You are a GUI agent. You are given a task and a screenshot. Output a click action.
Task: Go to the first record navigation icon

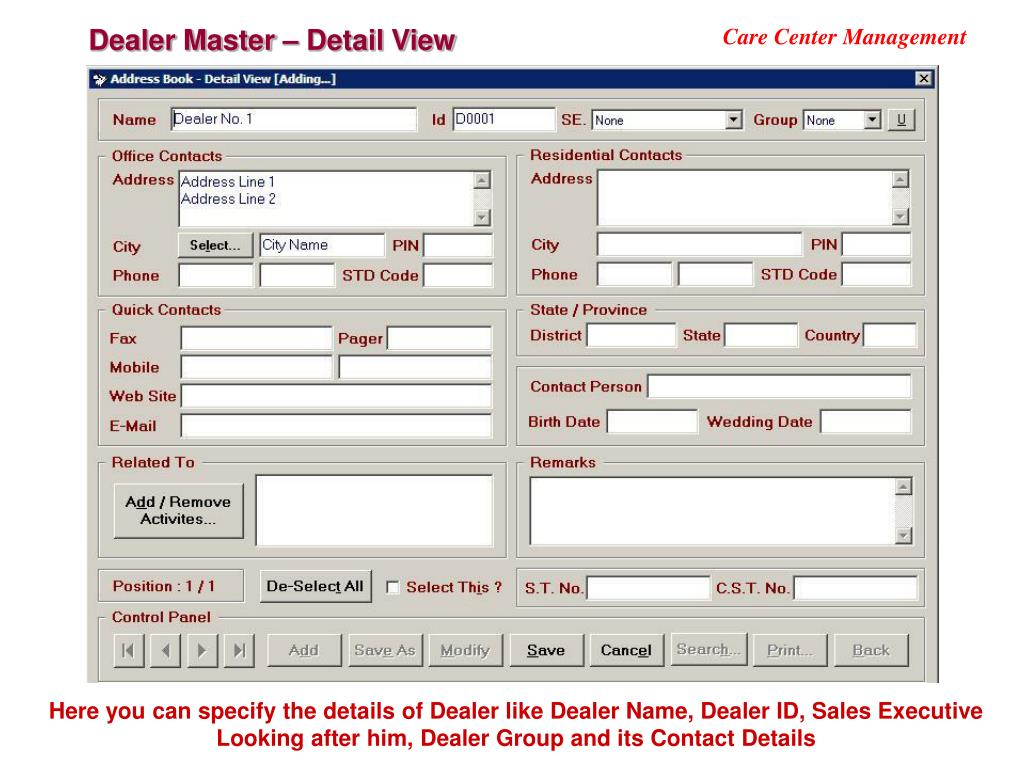[x=129, y=650]
